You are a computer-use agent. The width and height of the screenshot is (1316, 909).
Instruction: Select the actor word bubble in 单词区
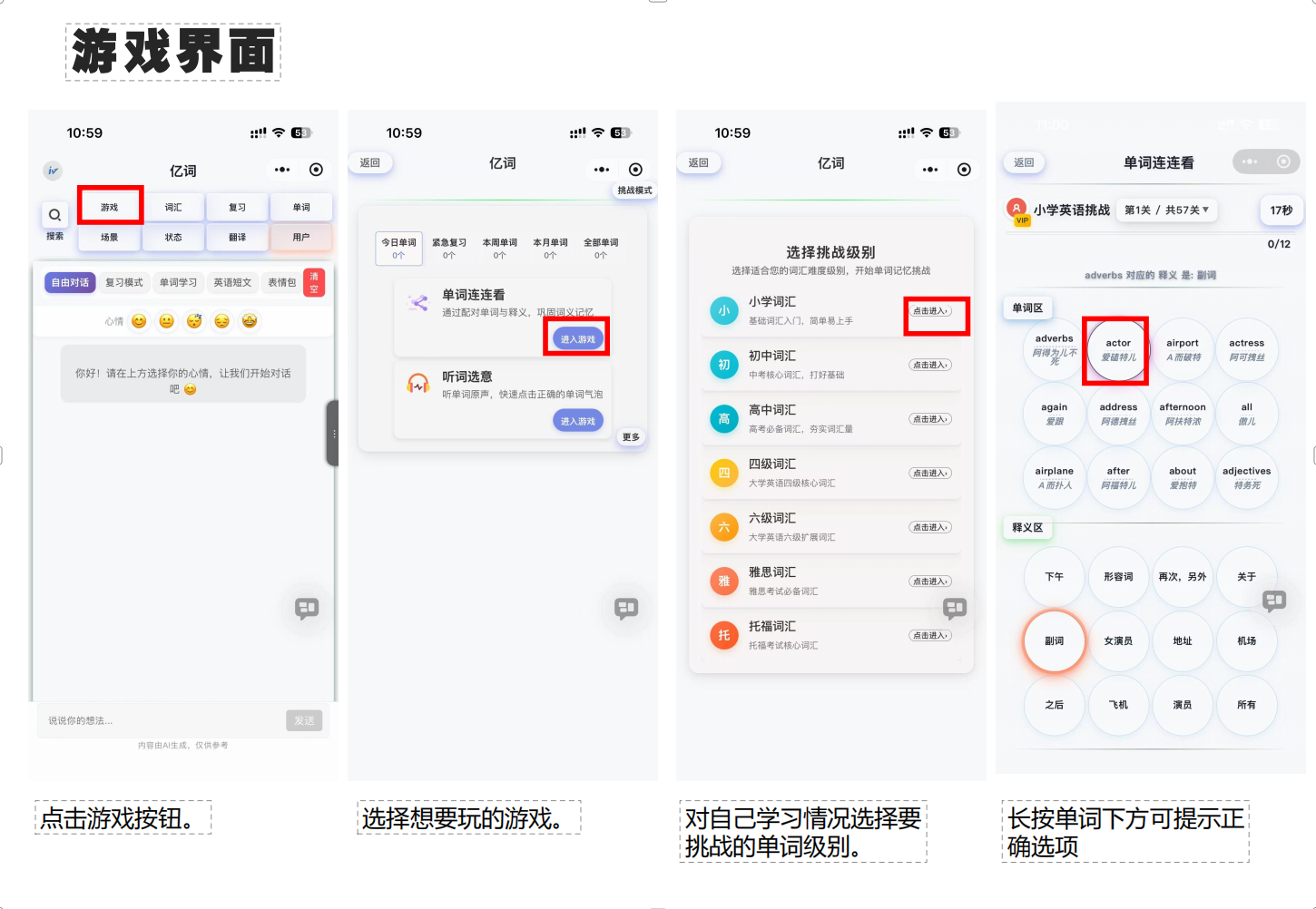pyautogui.click(x=1116, y=349)
